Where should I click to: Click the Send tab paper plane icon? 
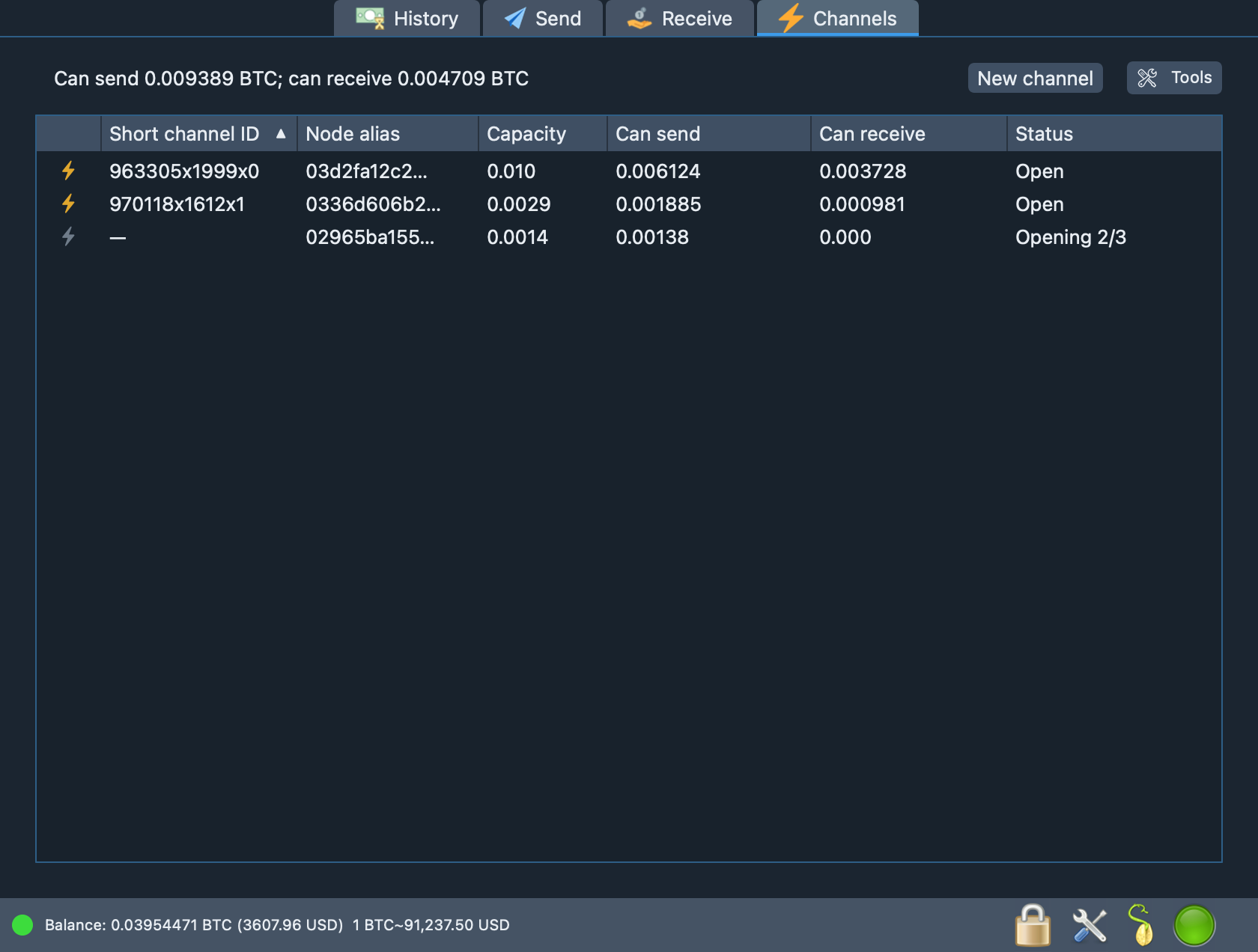click(514, 18)
